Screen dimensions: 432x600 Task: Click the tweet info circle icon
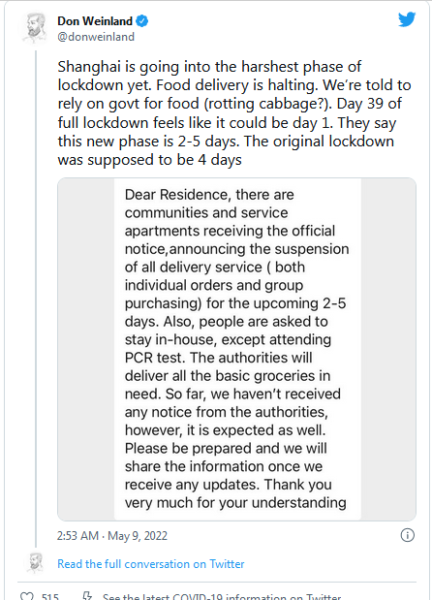407,535
